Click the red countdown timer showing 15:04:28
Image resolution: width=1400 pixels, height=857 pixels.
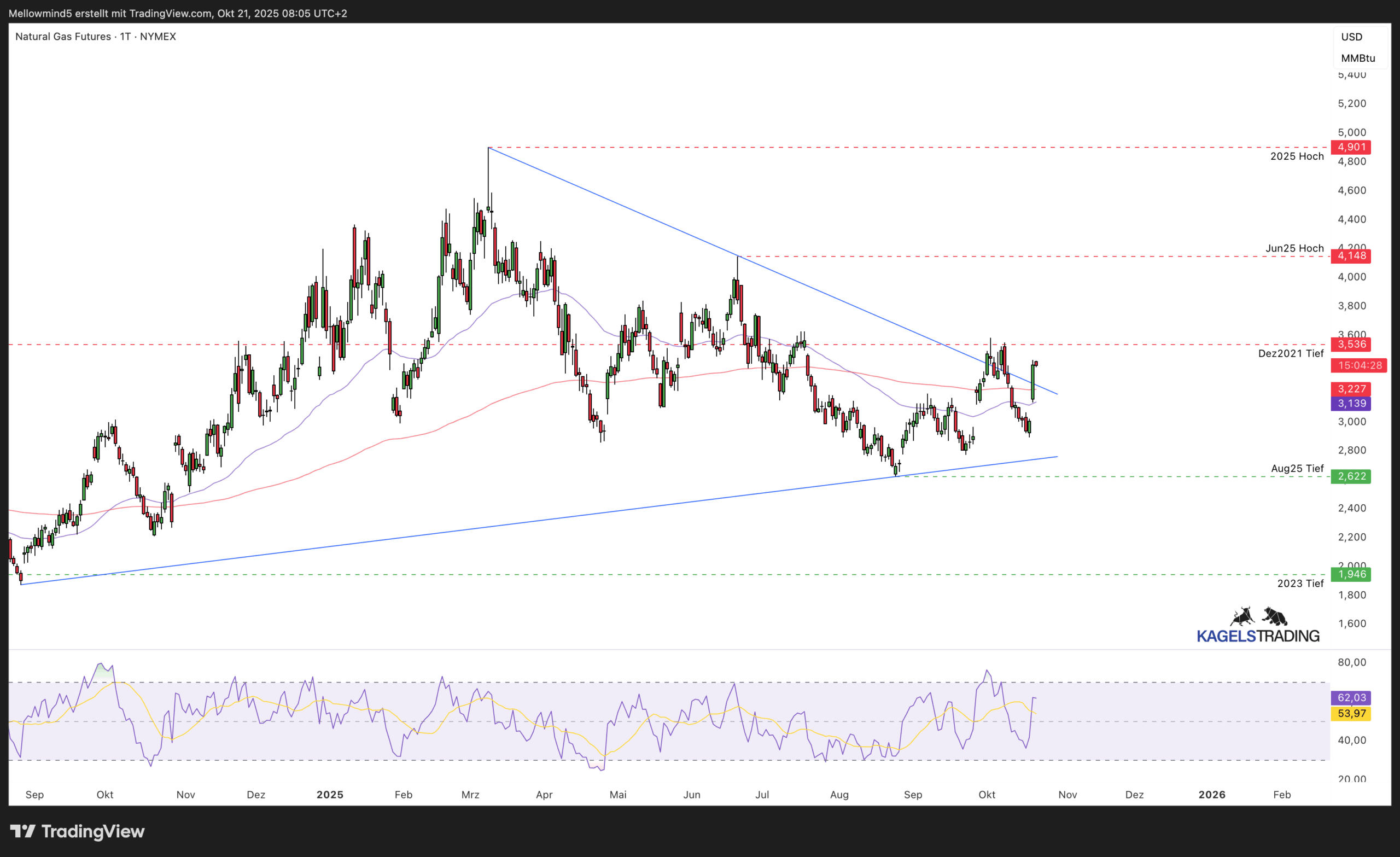click(1359, 365)
